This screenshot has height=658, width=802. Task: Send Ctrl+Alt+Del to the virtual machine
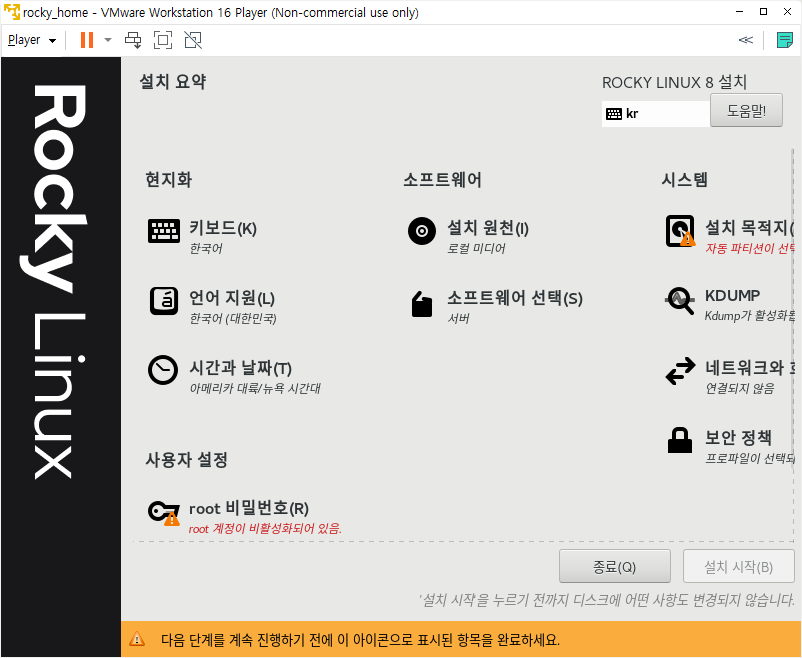click(x=133, y=40)
